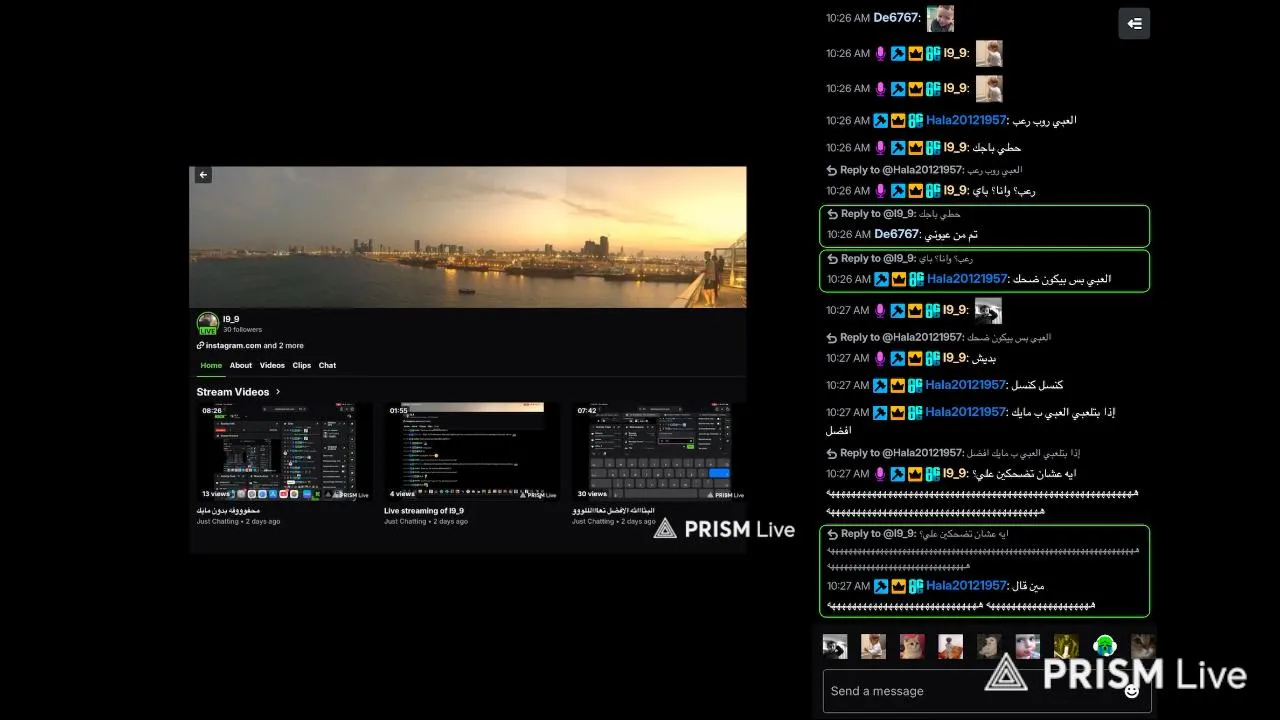Click the '30 views' label on the 07:42 video
This screenshot has width=1280, height=720.
[x=591, y=493]
